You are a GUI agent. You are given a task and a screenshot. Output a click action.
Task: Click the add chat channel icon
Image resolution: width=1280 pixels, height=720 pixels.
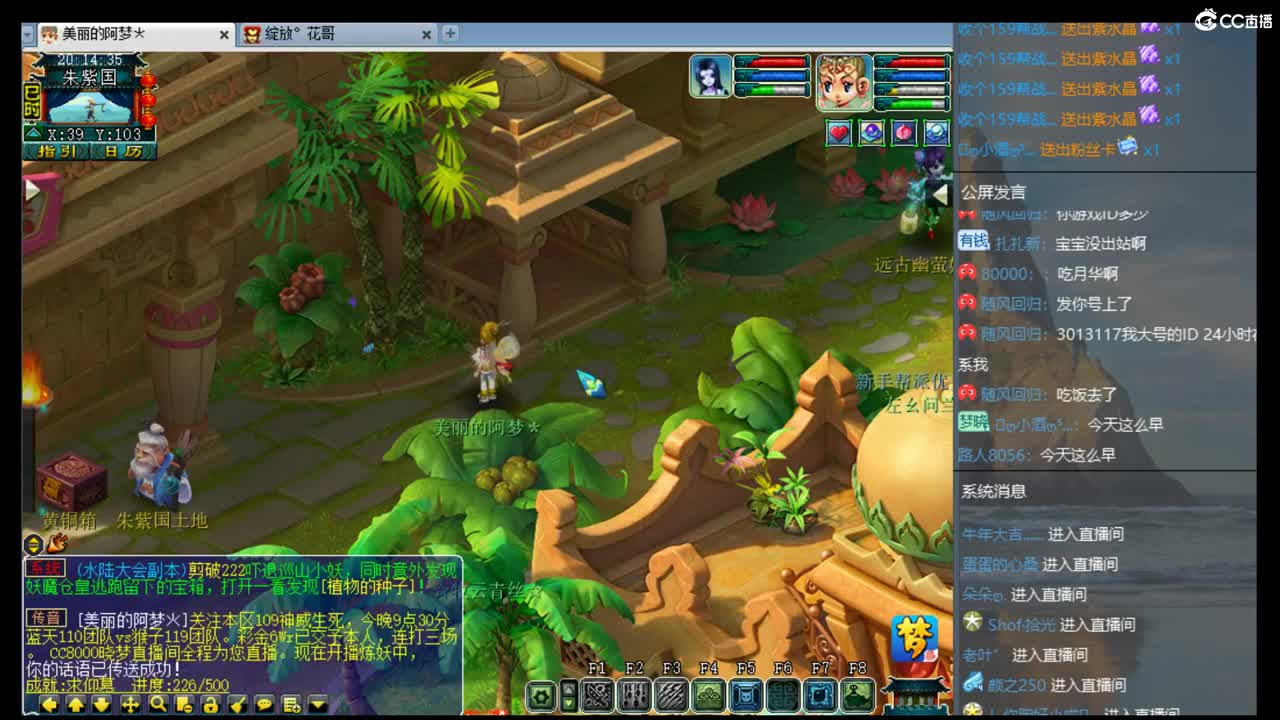[291, 704]
